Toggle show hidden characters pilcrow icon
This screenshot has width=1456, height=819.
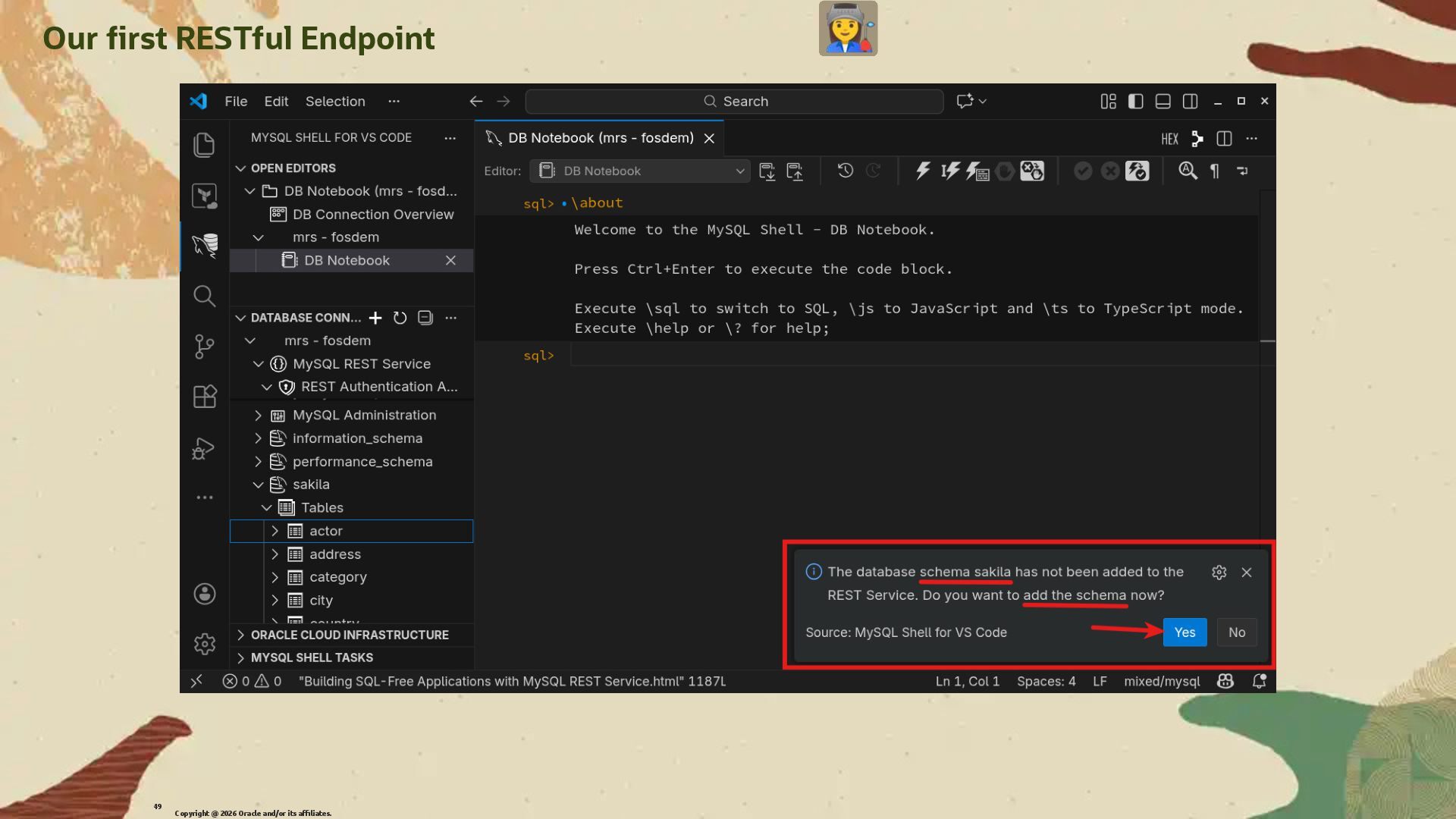[1215, 171]
